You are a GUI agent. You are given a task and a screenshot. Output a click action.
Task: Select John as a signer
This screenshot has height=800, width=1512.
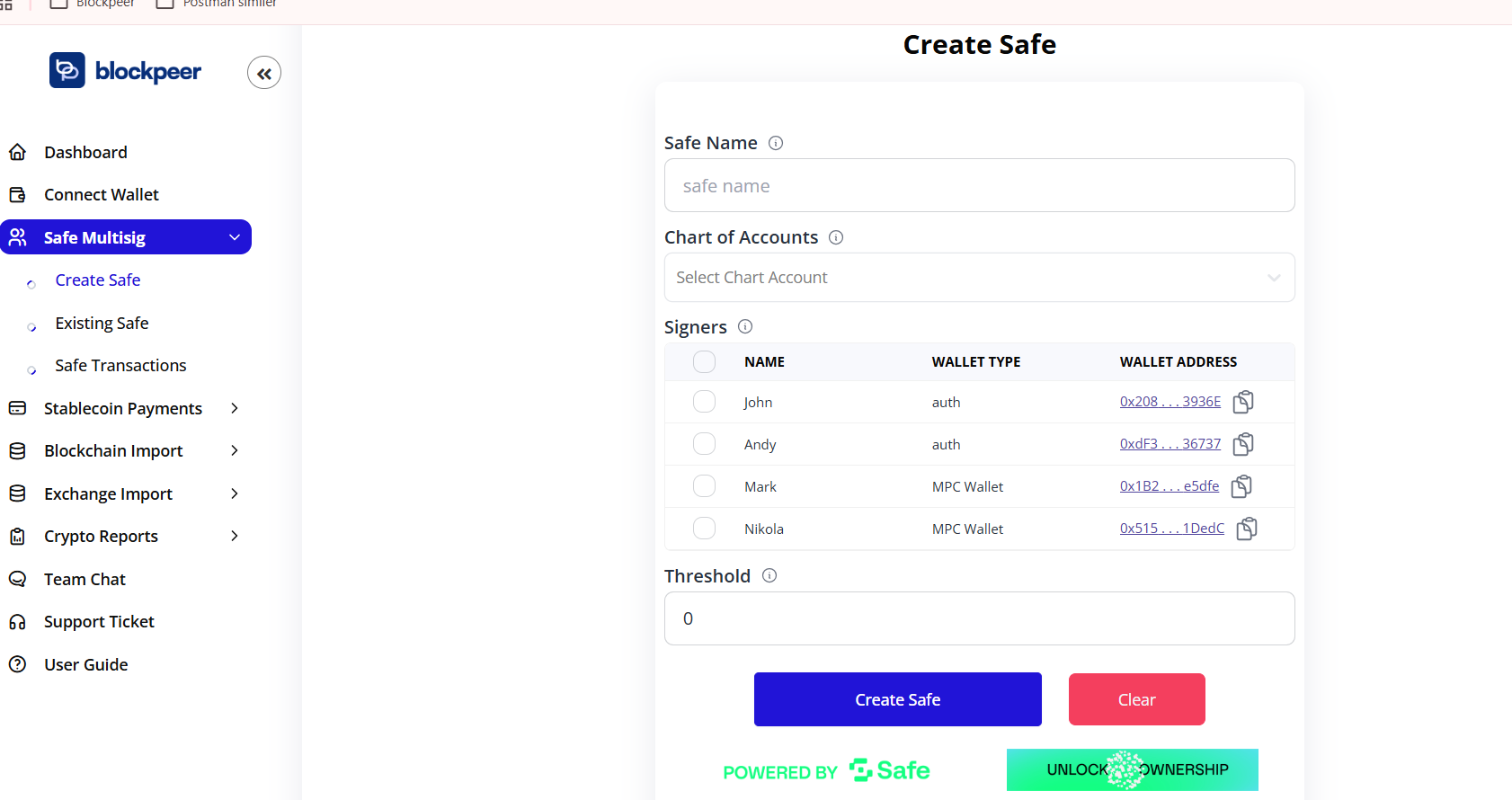click(704, 402)
